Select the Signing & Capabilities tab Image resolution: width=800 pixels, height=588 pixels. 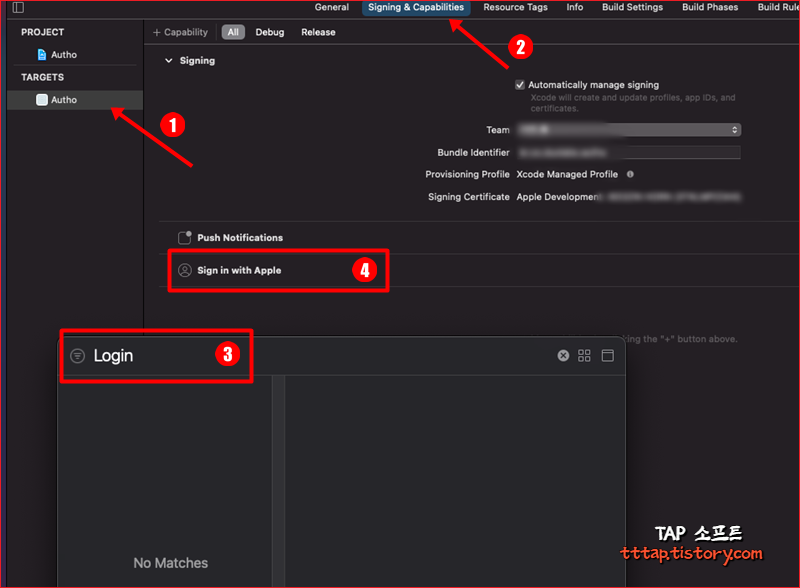pyautogui.click(x=416, y=7)
